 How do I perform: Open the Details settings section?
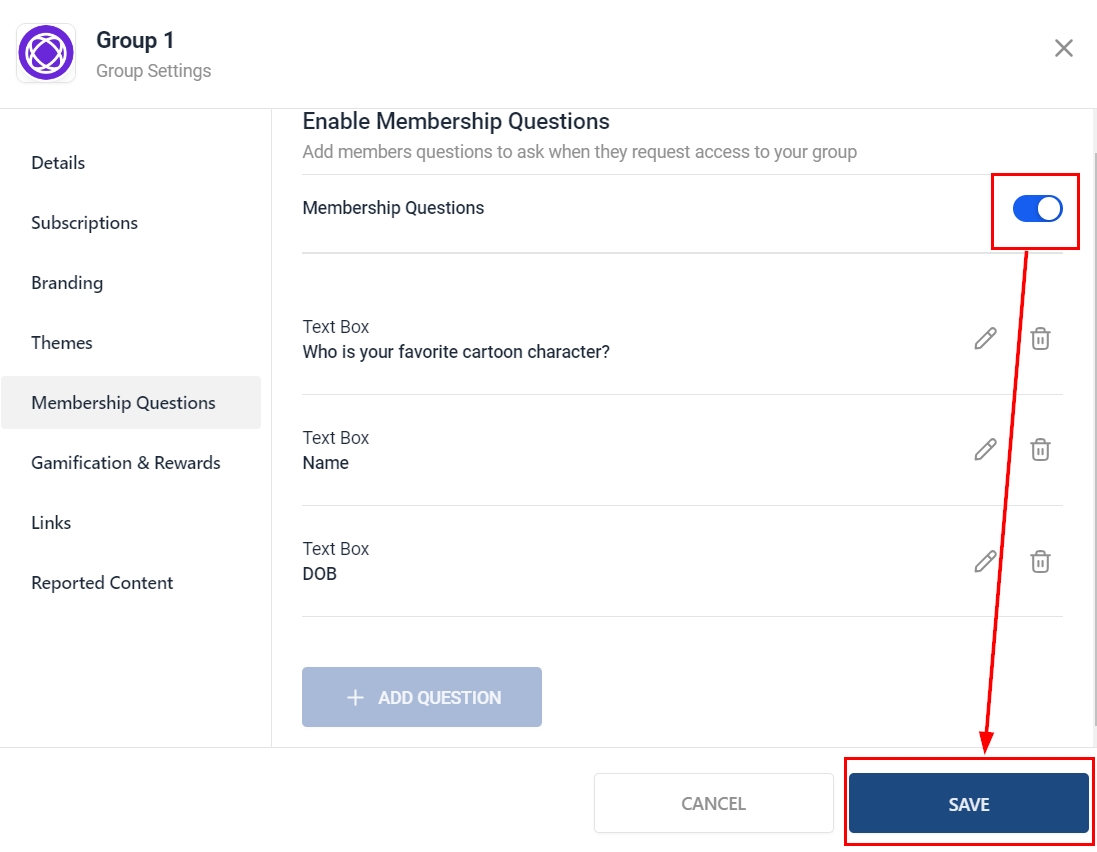pyautogui.click(x=58, y=163)
